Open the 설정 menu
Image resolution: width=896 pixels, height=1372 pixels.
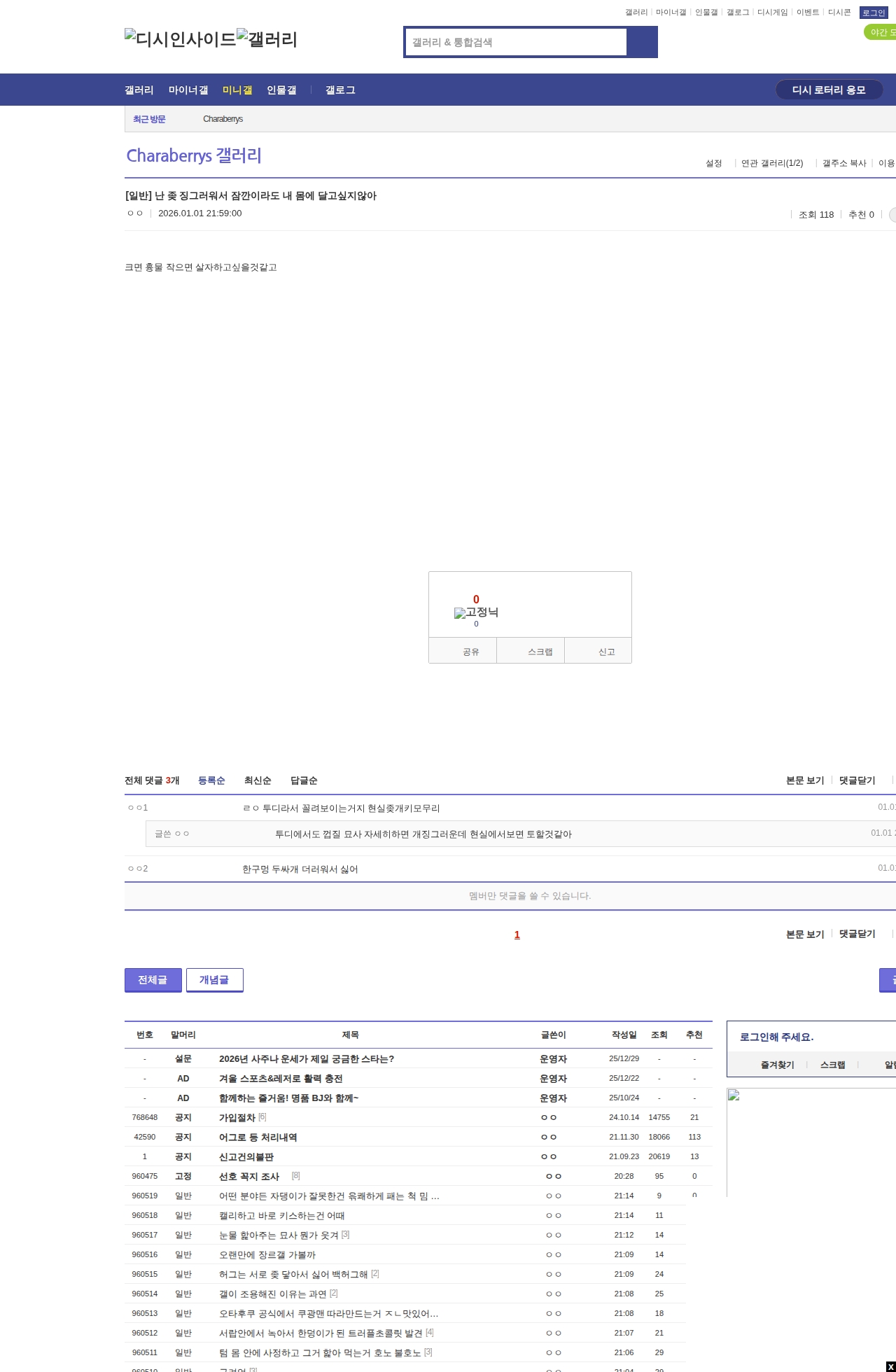(x=713, y=163)
